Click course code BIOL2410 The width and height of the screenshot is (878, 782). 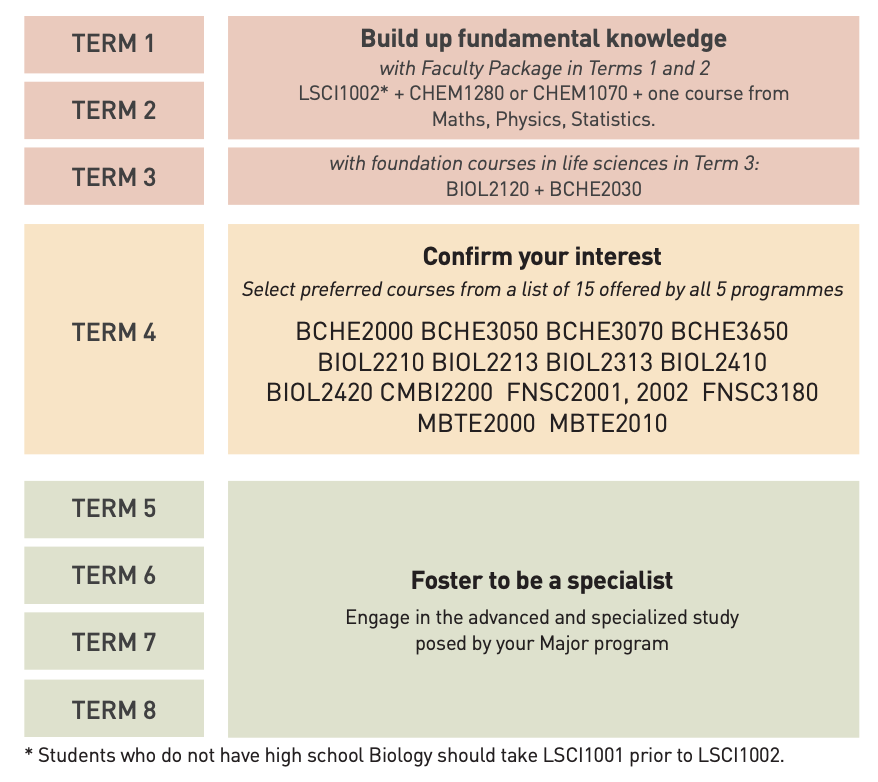713,362
